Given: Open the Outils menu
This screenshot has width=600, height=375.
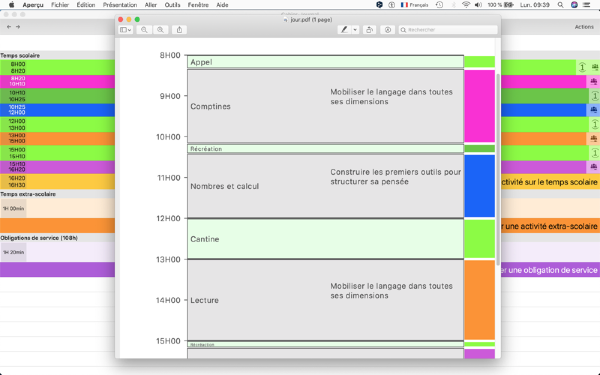Looking at the screenshot, I should [172, 5].
